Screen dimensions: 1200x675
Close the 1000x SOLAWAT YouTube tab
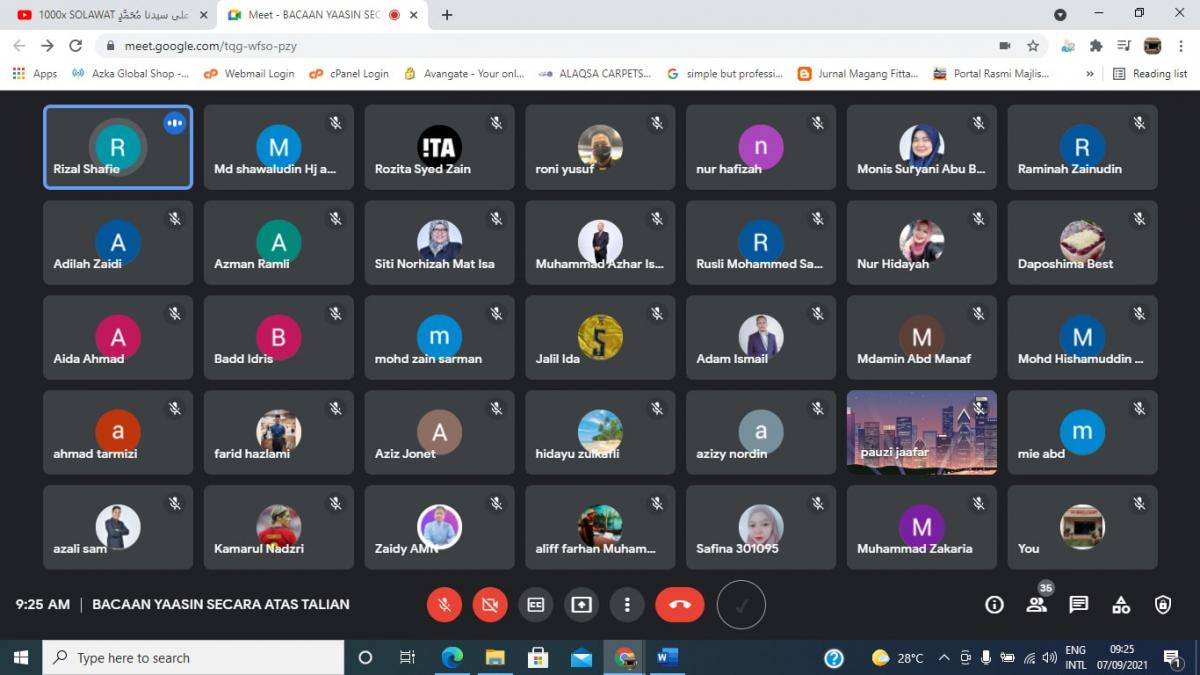(204, 15)
